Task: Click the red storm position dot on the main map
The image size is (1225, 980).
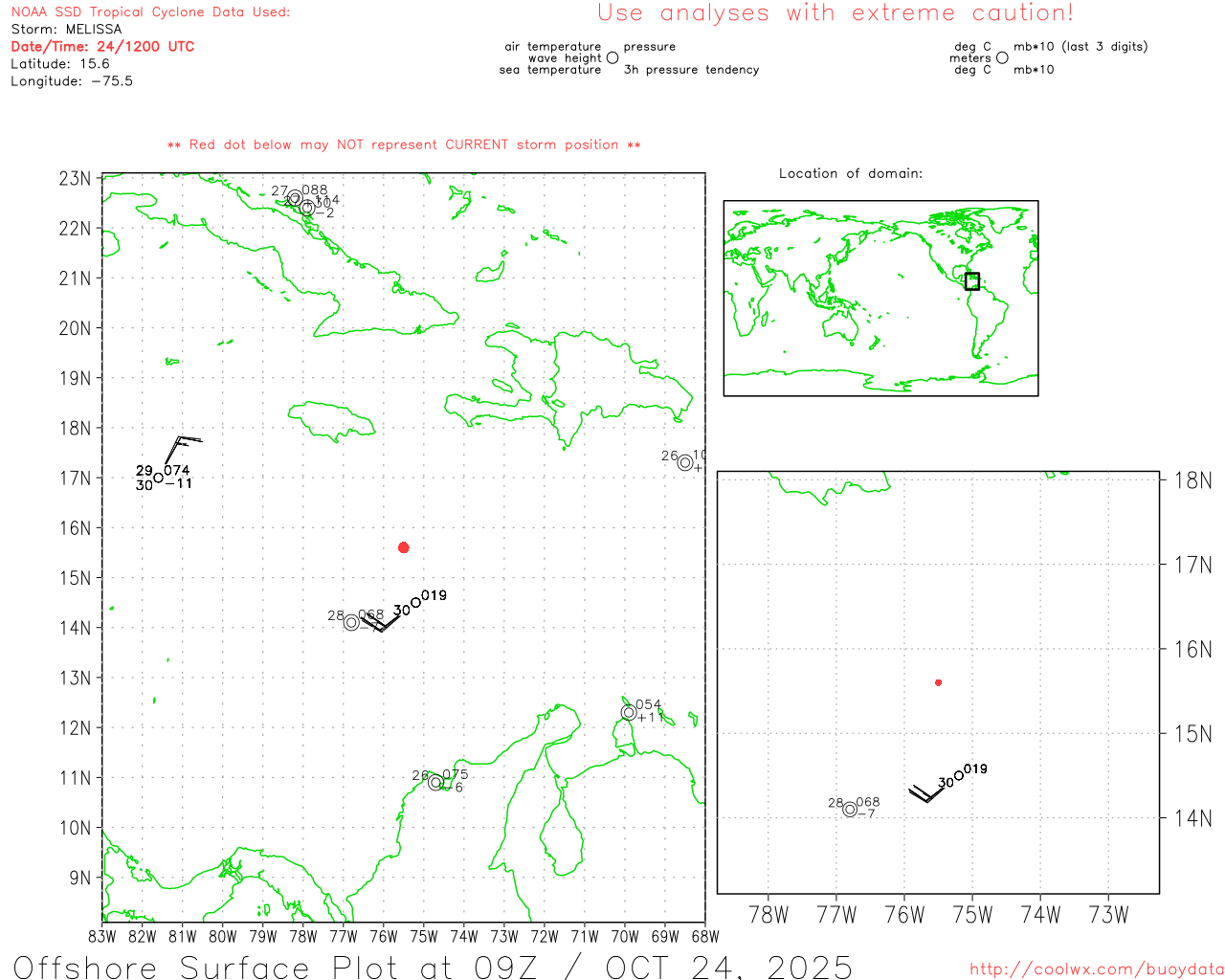Action: 404,547
